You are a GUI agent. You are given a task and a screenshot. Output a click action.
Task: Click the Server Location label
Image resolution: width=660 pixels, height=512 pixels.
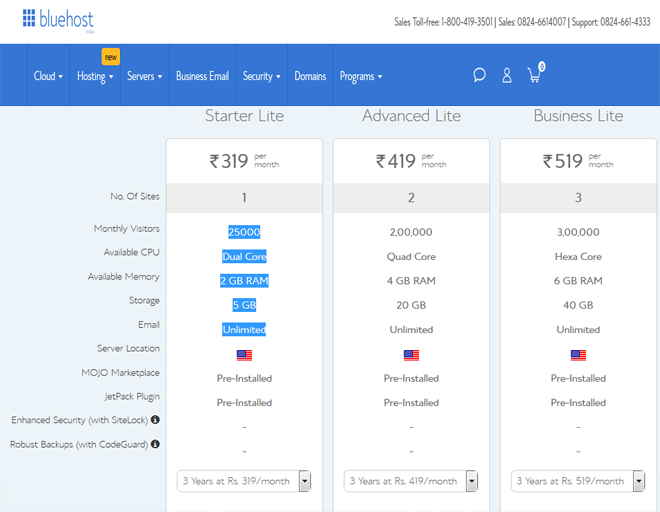point(128,348)
